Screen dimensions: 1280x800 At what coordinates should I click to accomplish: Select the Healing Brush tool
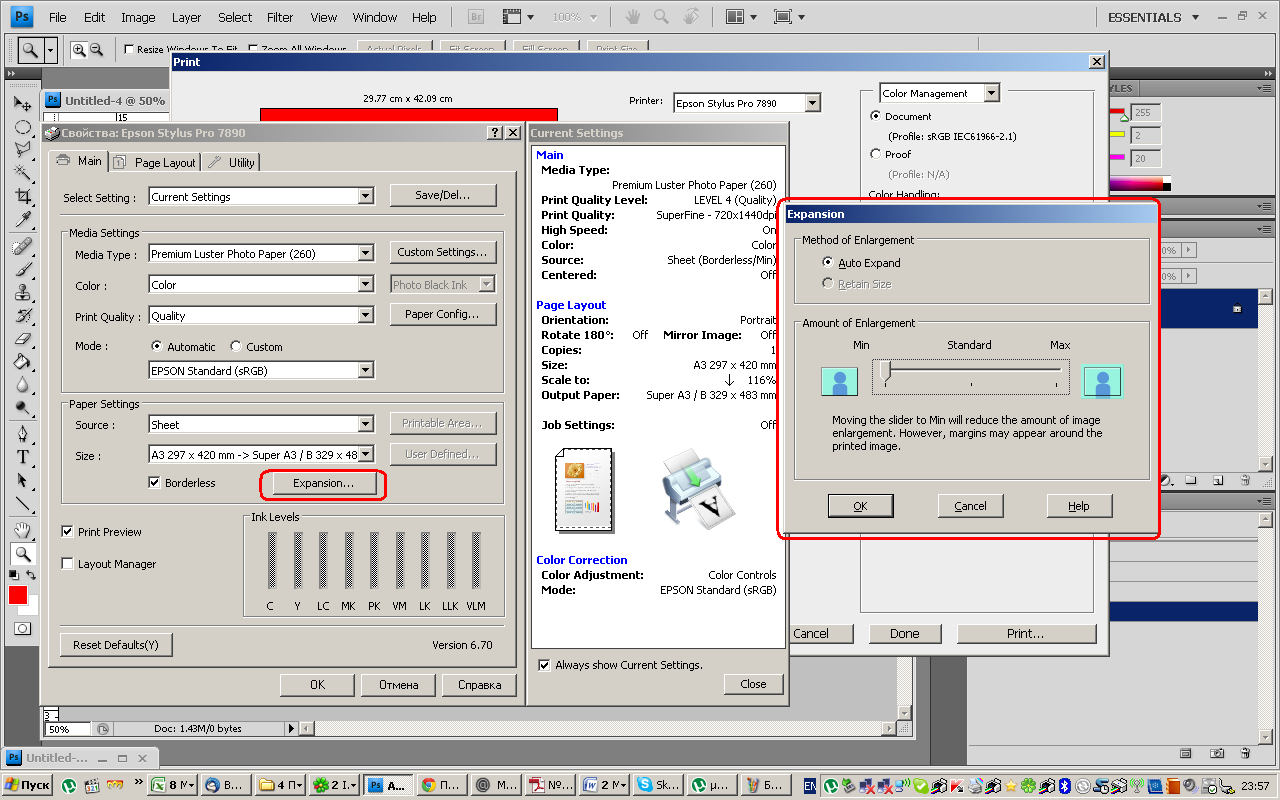tap(22, 247)
